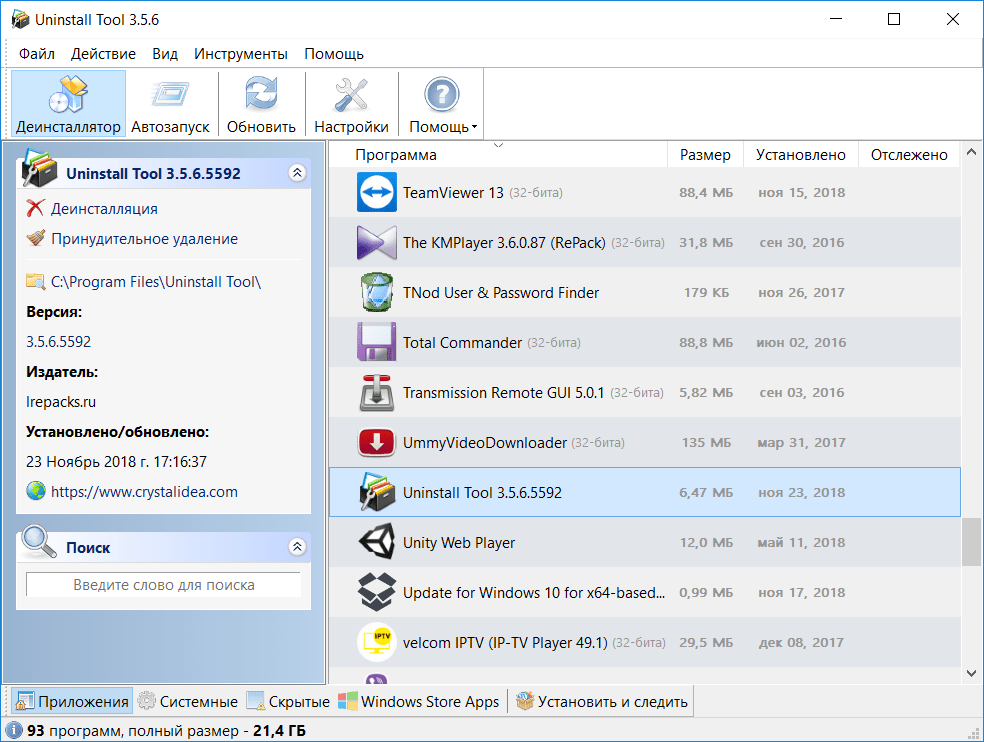
Task: Click the vertical scrollbar thumb
Action: [971, 542]
